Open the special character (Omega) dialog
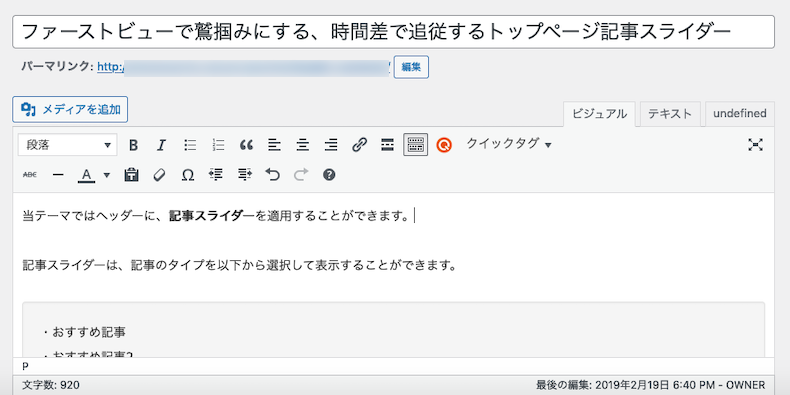The height and width of the screenshot is (395, 790). point(187,175)
